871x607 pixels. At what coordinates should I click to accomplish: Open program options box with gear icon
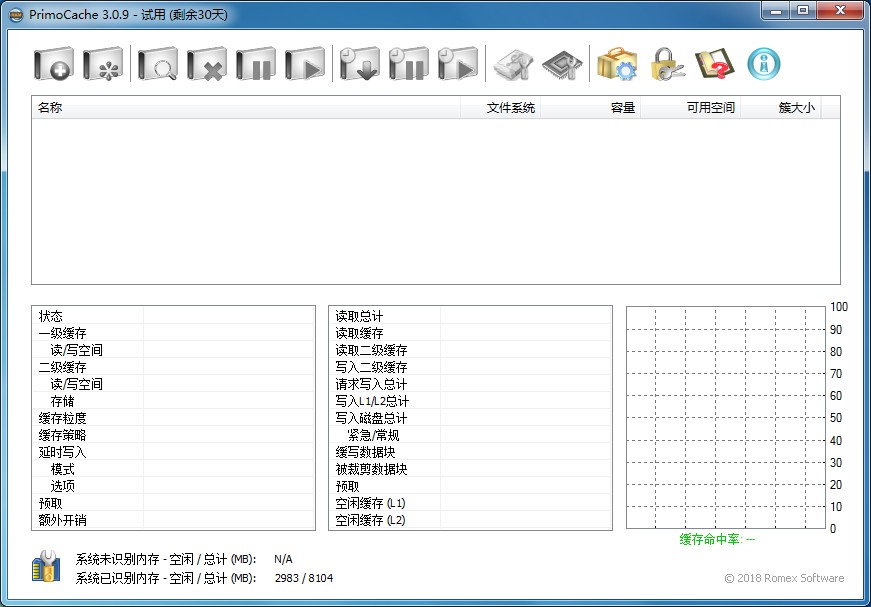[x=617, y=65]
